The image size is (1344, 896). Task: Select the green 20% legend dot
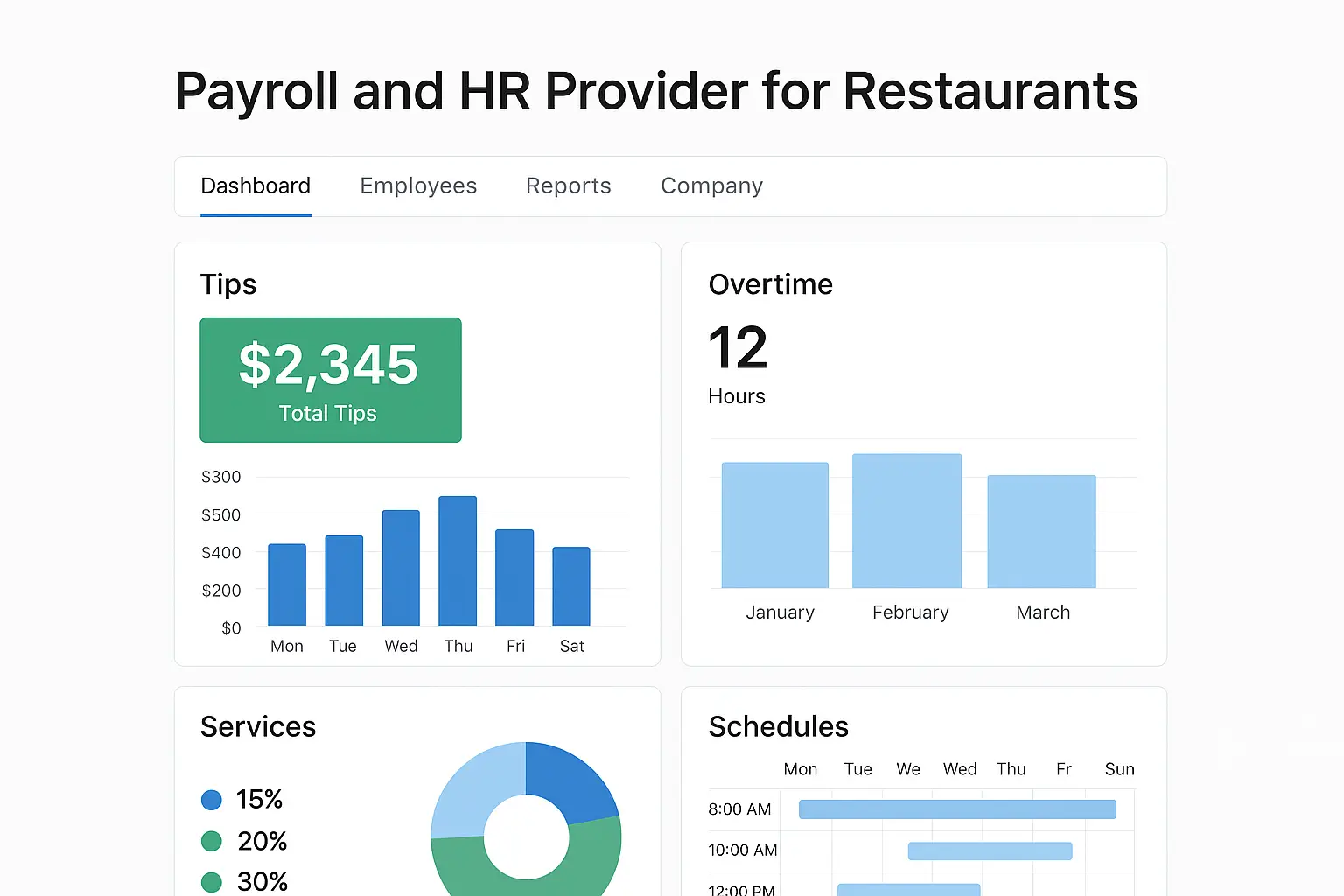(x=212, y=841)
